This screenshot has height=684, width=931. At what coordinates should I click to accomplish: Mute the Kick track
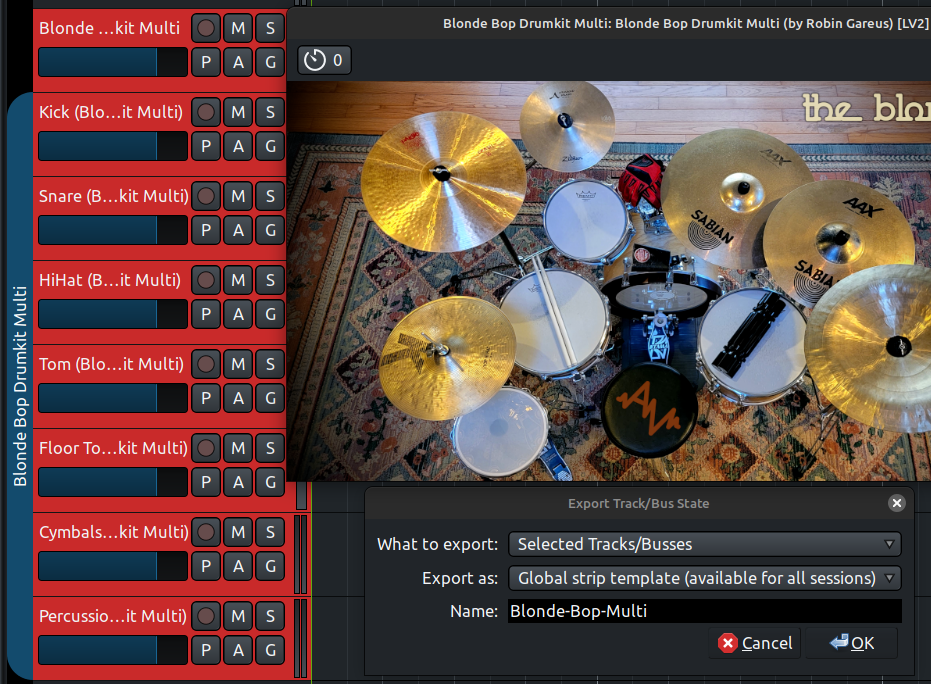click(238, 112)
